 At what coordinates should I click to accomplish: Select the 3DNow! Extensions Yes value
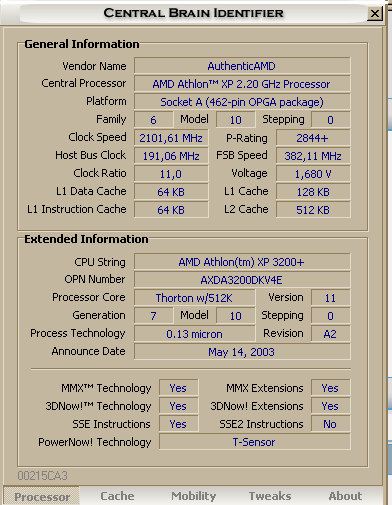click(x=331, y=406)
